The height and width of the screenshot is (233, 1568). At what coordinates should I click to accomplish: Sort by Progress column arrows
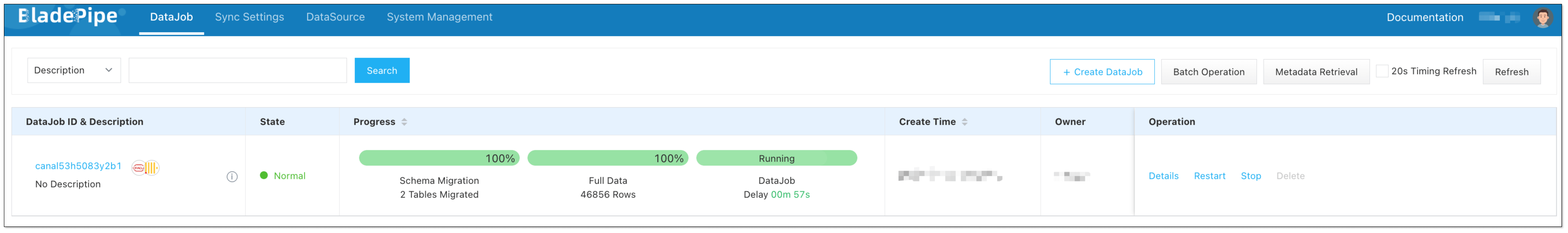click(404, 122)
